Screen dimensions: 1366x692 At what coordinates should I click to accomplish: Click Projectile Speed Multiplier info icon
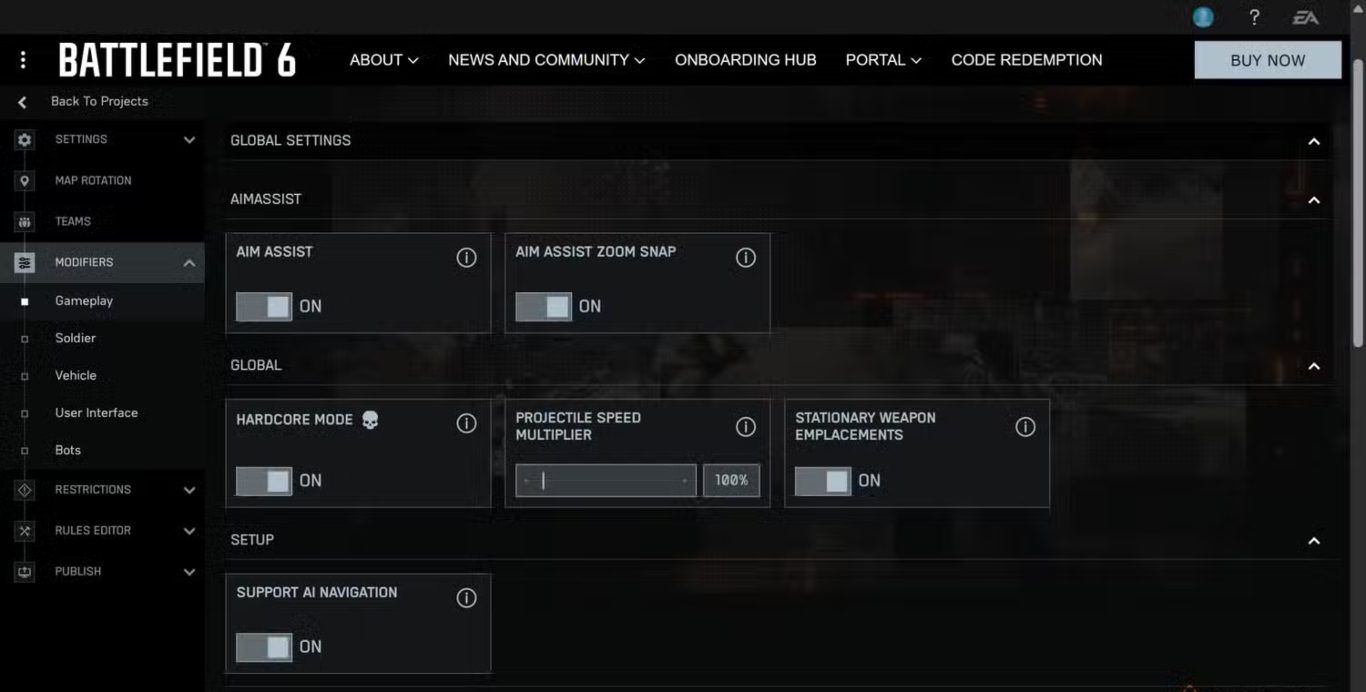[x=745, y=427]
